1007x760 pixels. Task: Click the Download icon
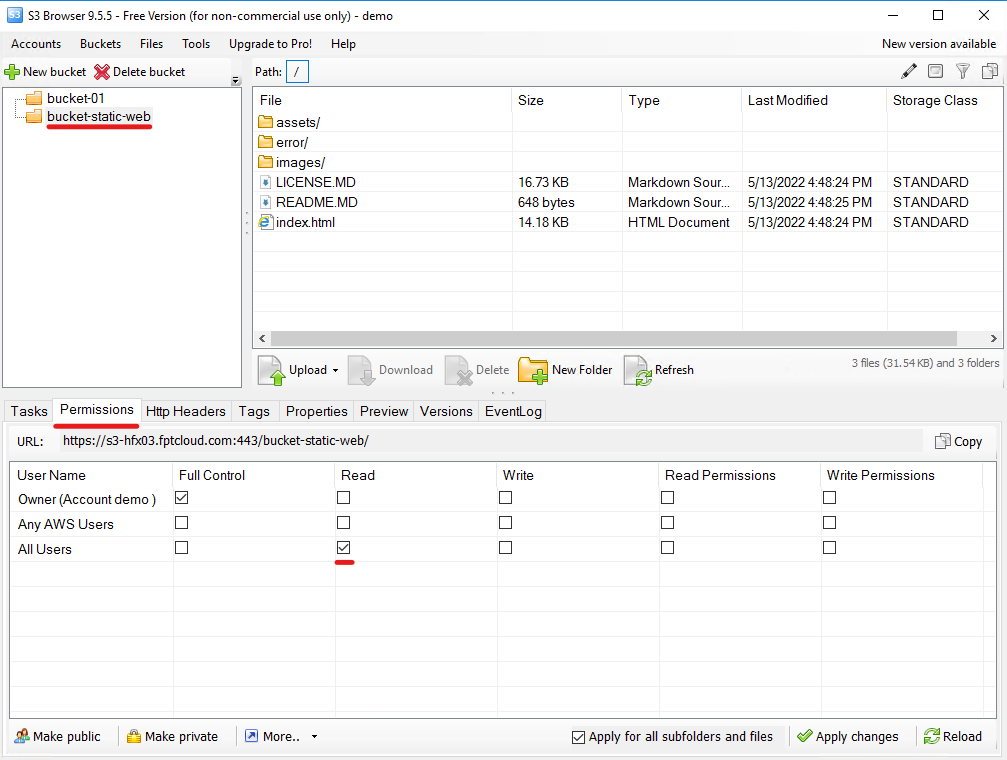pos(362,369)
